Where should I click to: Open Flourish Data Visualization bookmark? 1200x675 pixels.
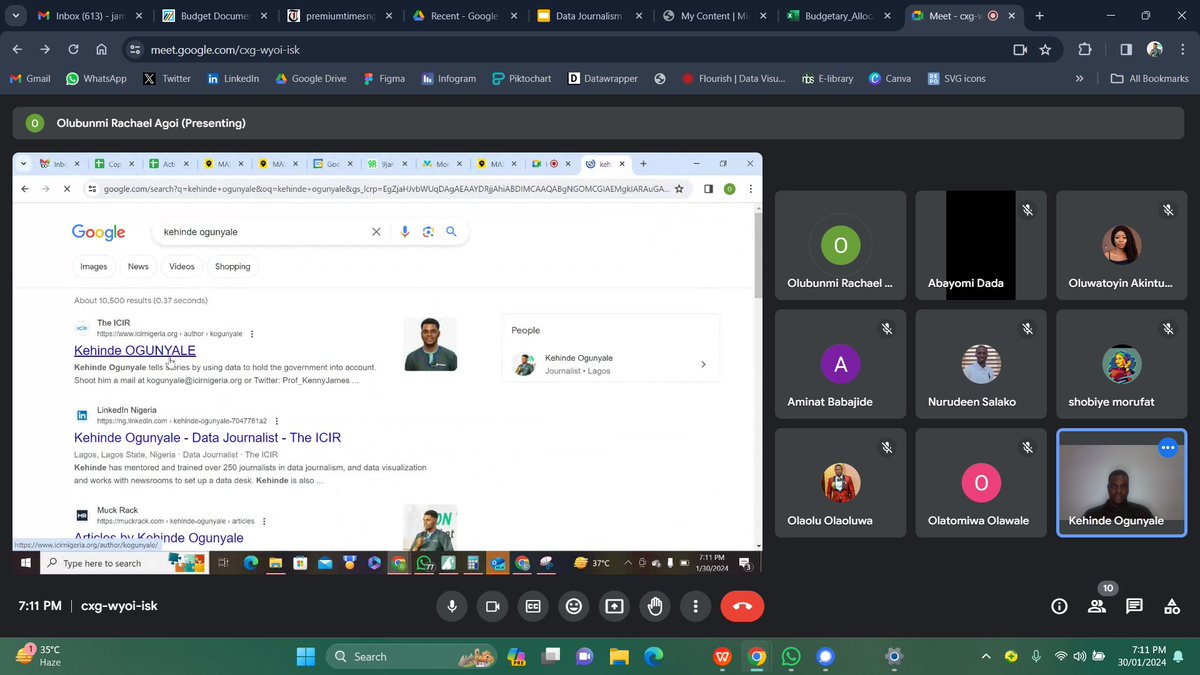[735, 78]
